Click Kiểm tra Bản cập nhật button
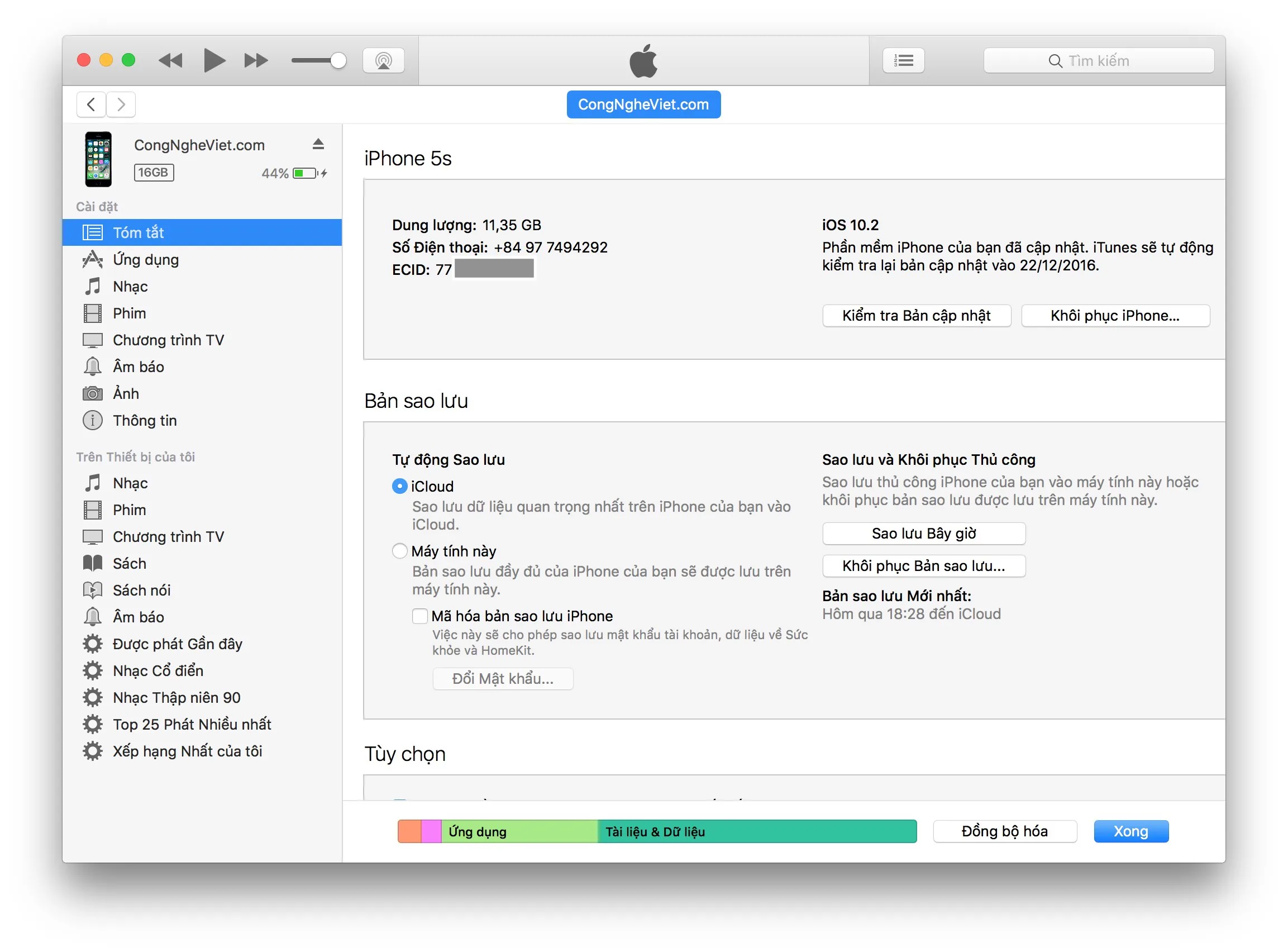Image resolution: width=1288 pixels, height=952 pixels. (917, 316)
